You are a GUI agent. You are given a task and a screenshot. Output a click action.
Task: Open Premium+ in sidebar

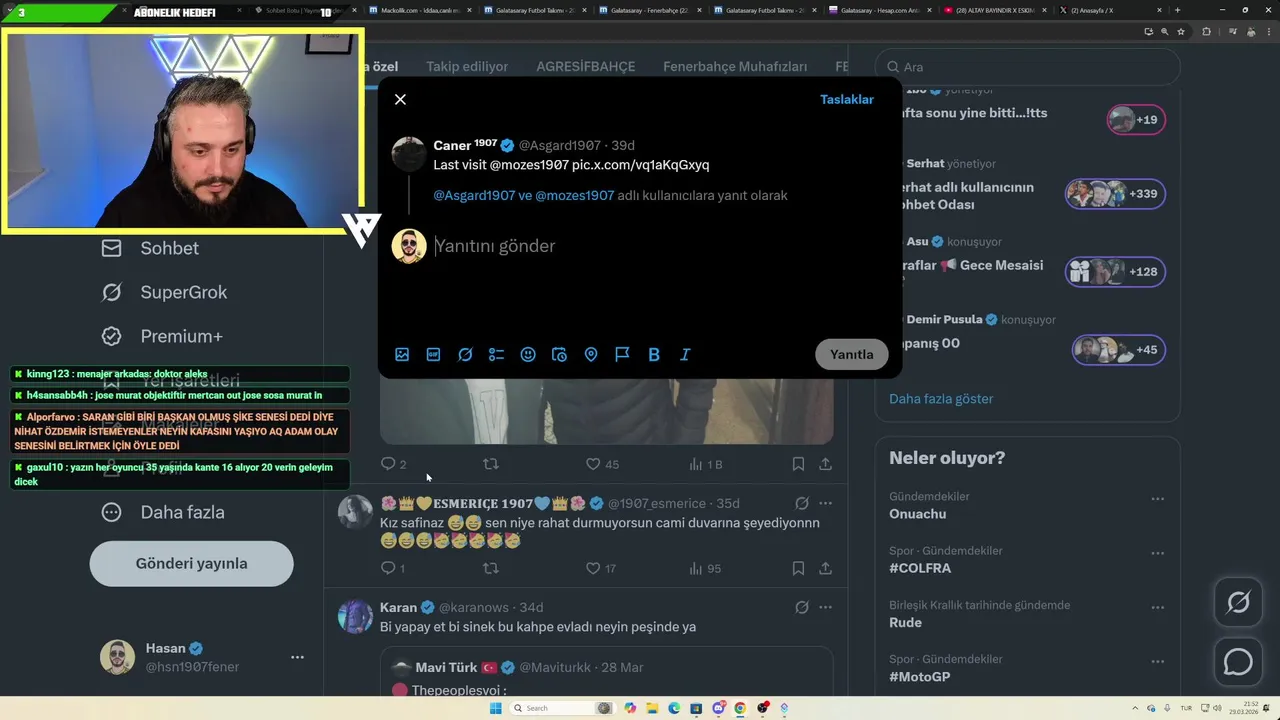(161, 336)
